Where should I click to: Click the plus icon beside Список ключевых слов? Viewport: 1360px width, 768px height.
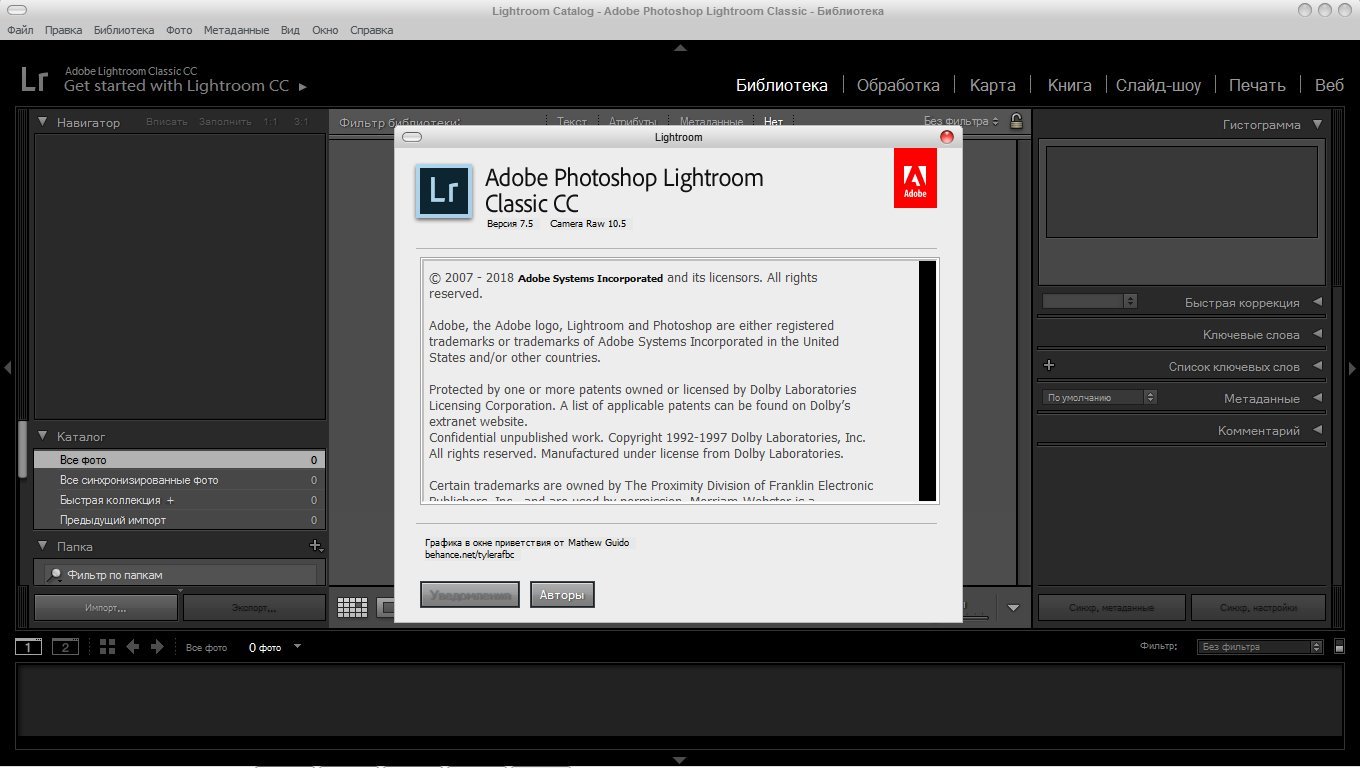pyautogui.click(x=1049, y=366)
